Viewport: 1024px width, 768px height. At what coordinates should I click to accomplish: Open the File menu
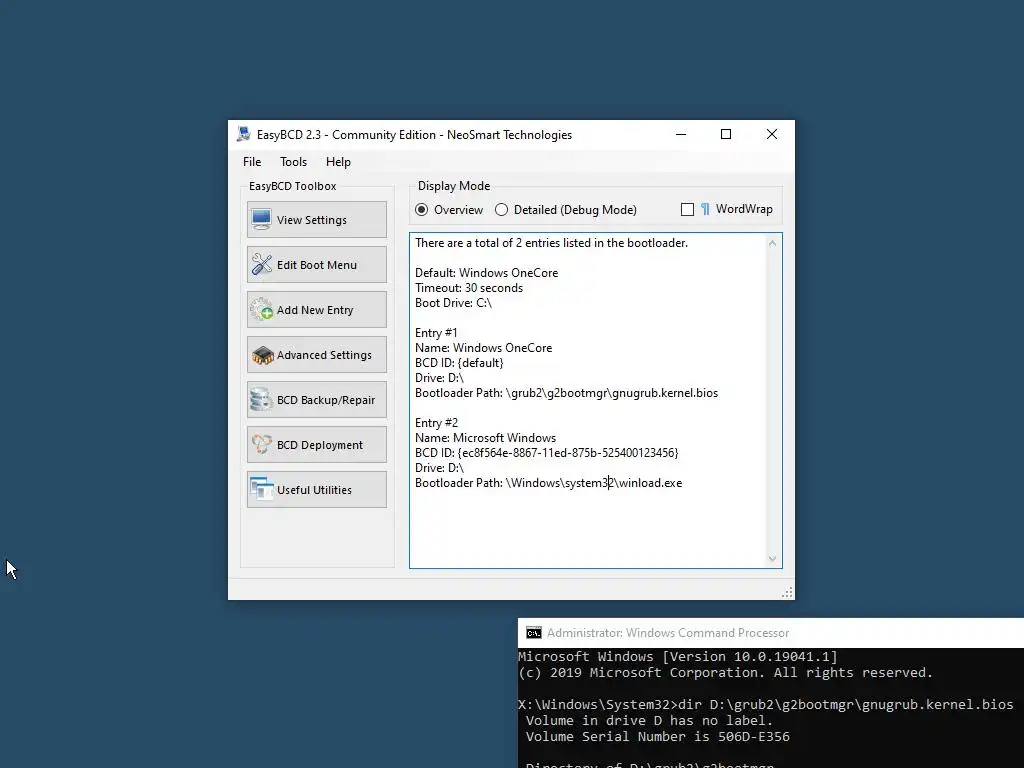point(252,162)
